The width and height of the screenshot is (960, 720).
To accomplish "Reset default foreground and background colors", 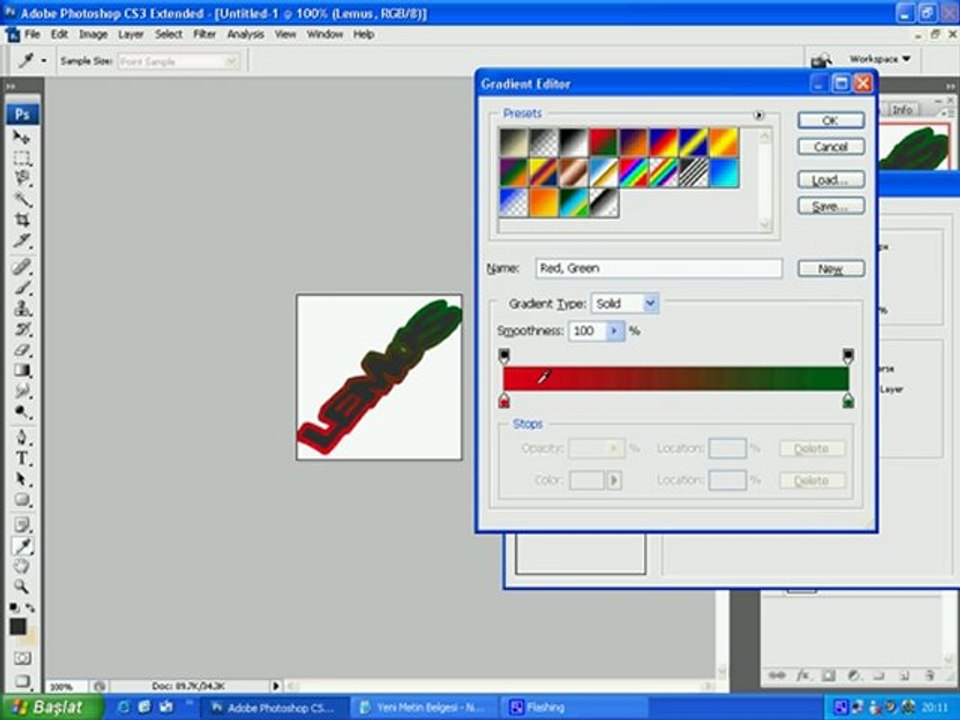I will coord(13,607).
